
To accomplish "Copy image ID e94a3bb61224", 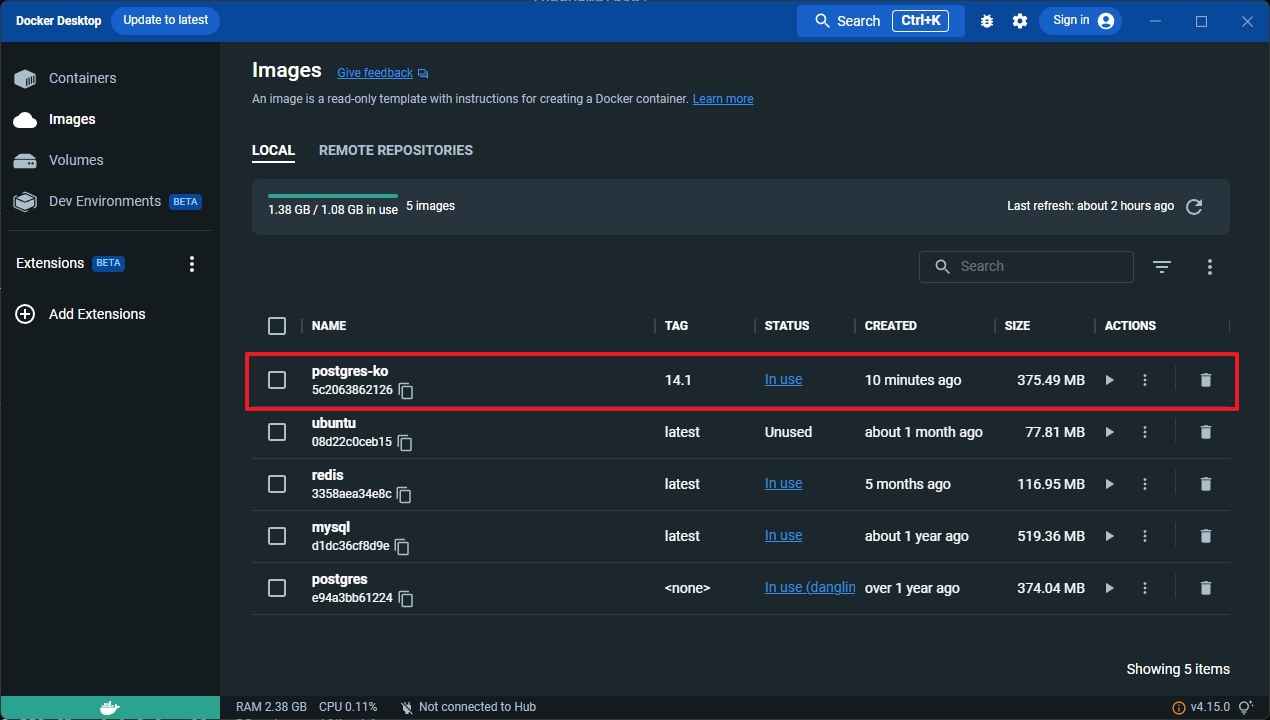I will click(406, 599).
